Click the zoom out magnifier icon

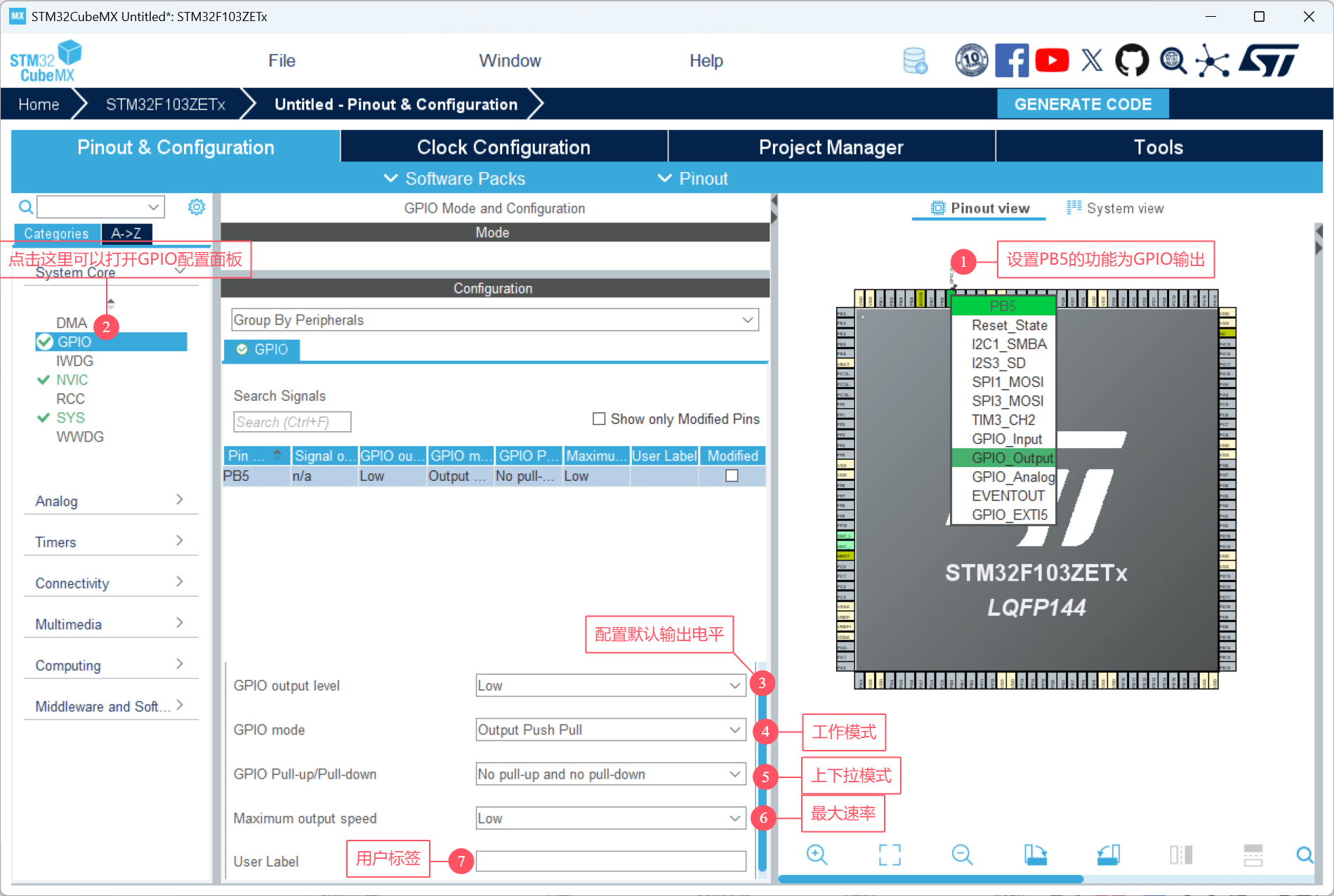click(962, 855)
